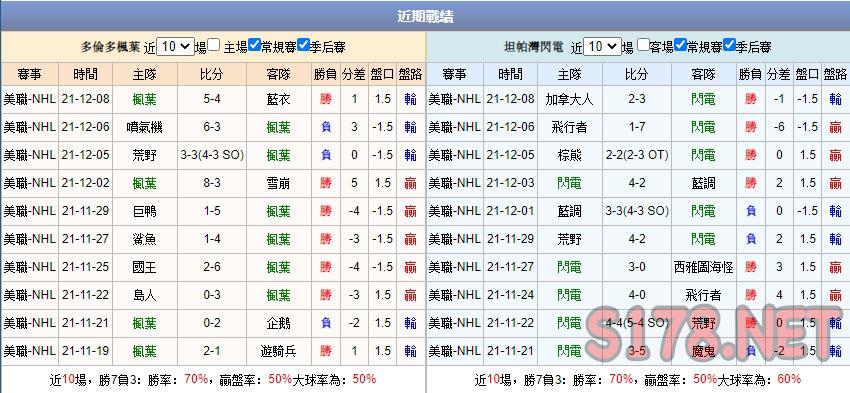Click 21-11-24 date in 閃電 table

click(x=511, y=295)
